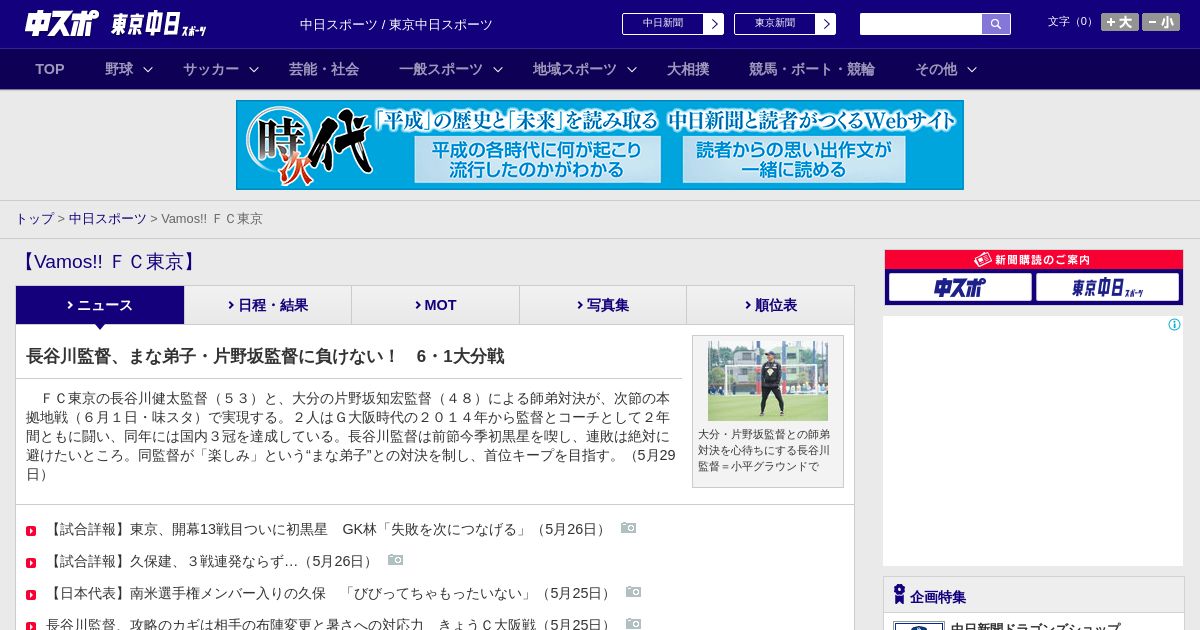This screenshot has height=630, width=1200.
Task: Open 大相撲 section
Action: tap(688, 69)
